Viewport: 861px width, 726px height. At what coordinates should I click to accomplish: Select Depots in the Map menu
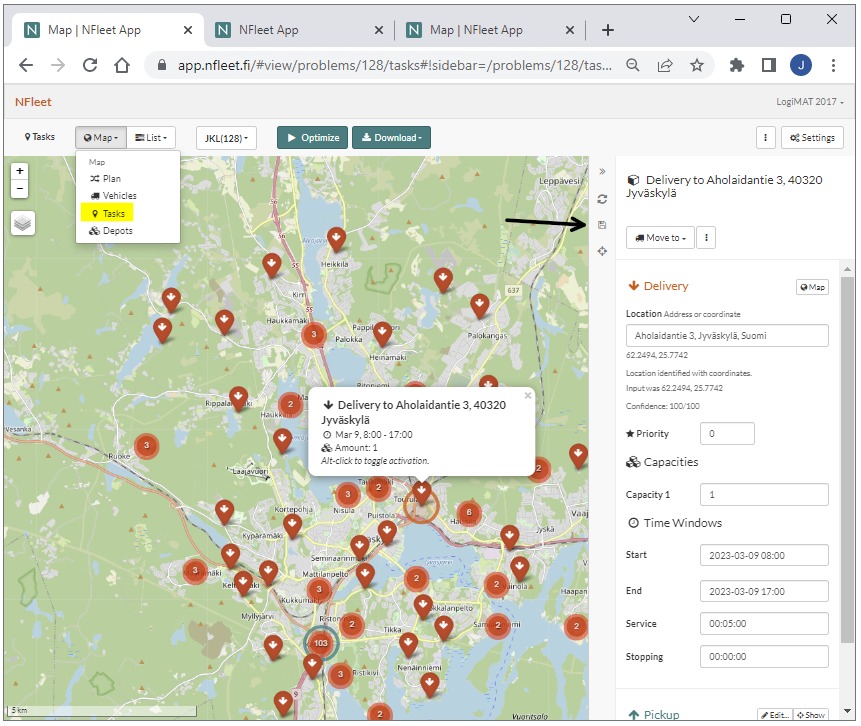click(x=111, y=231)
